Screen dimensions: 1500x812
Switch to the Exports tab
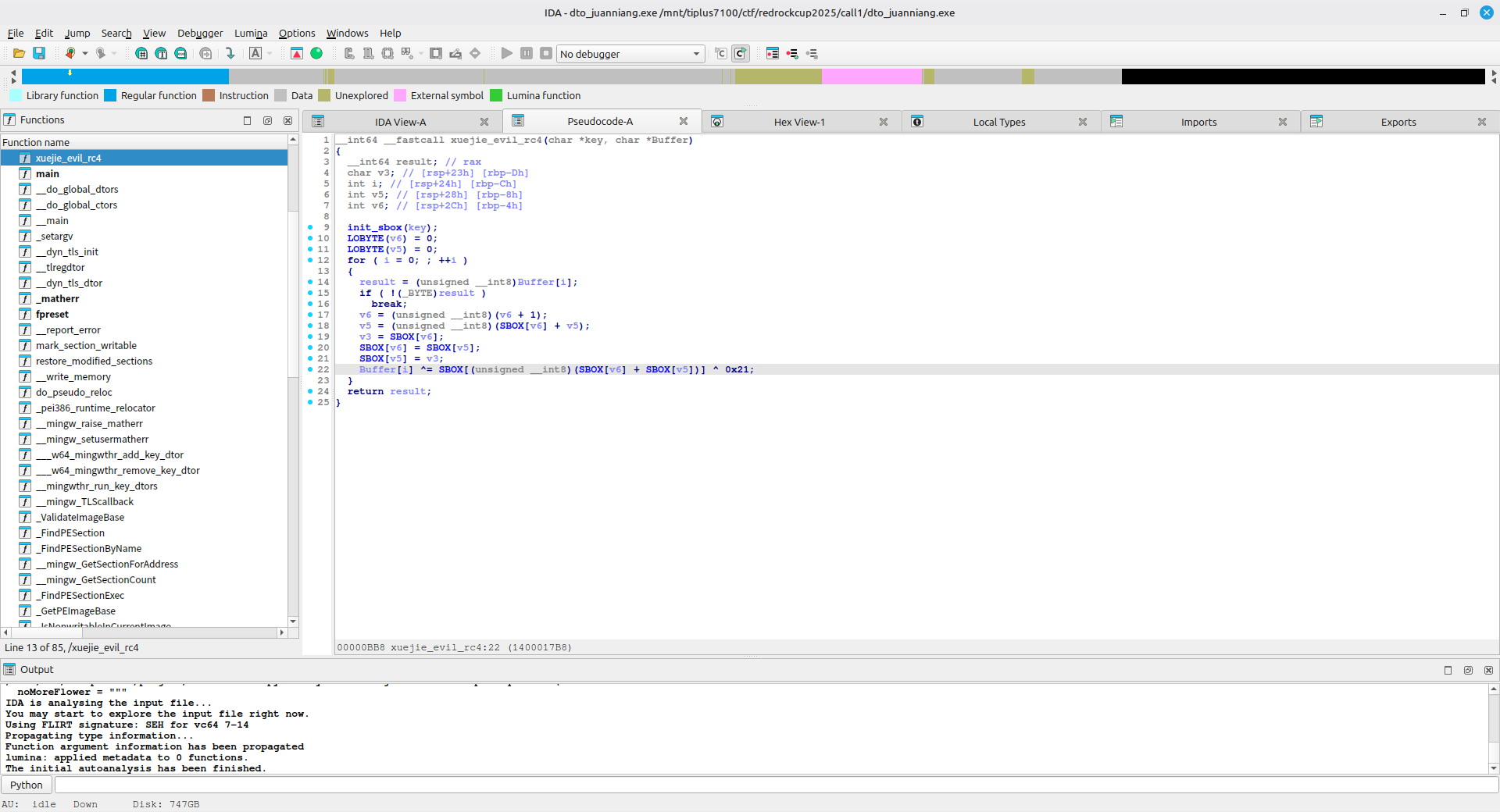(1398, 122)
